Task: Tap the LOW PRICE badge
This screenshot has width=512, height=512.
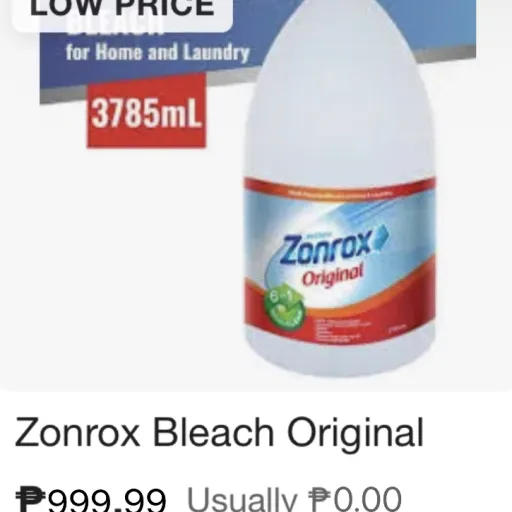Action: point(122,13)
